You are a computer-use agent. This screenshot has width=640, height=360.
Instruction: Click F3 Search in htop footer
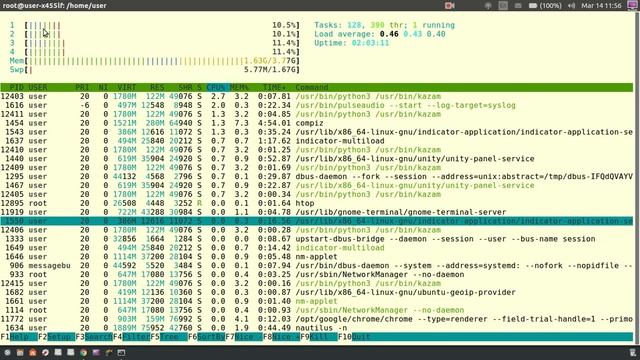[94, 337]
